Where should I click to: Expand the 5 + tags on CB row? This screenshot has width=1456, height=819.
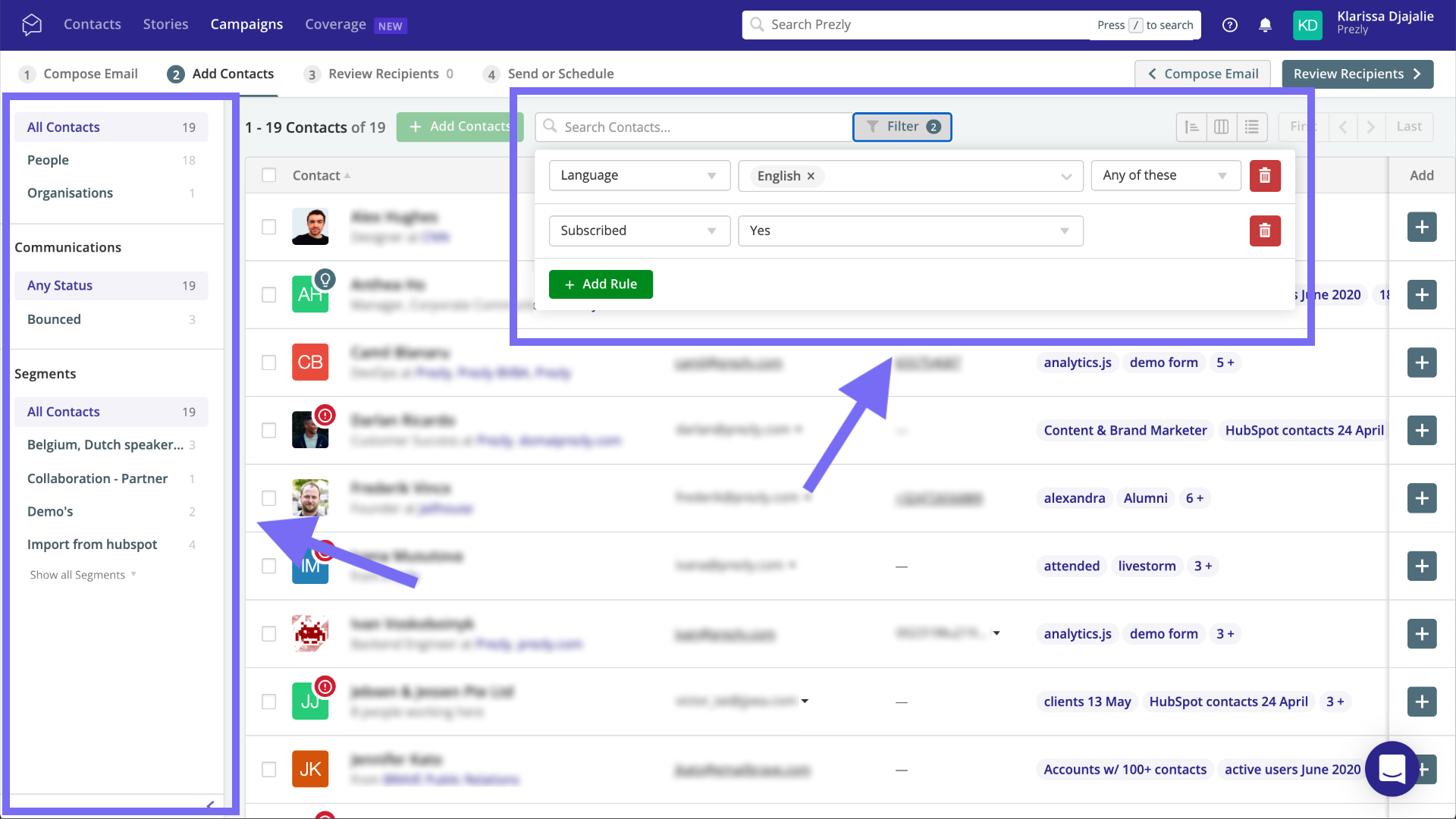click(x=1225, y=362)
